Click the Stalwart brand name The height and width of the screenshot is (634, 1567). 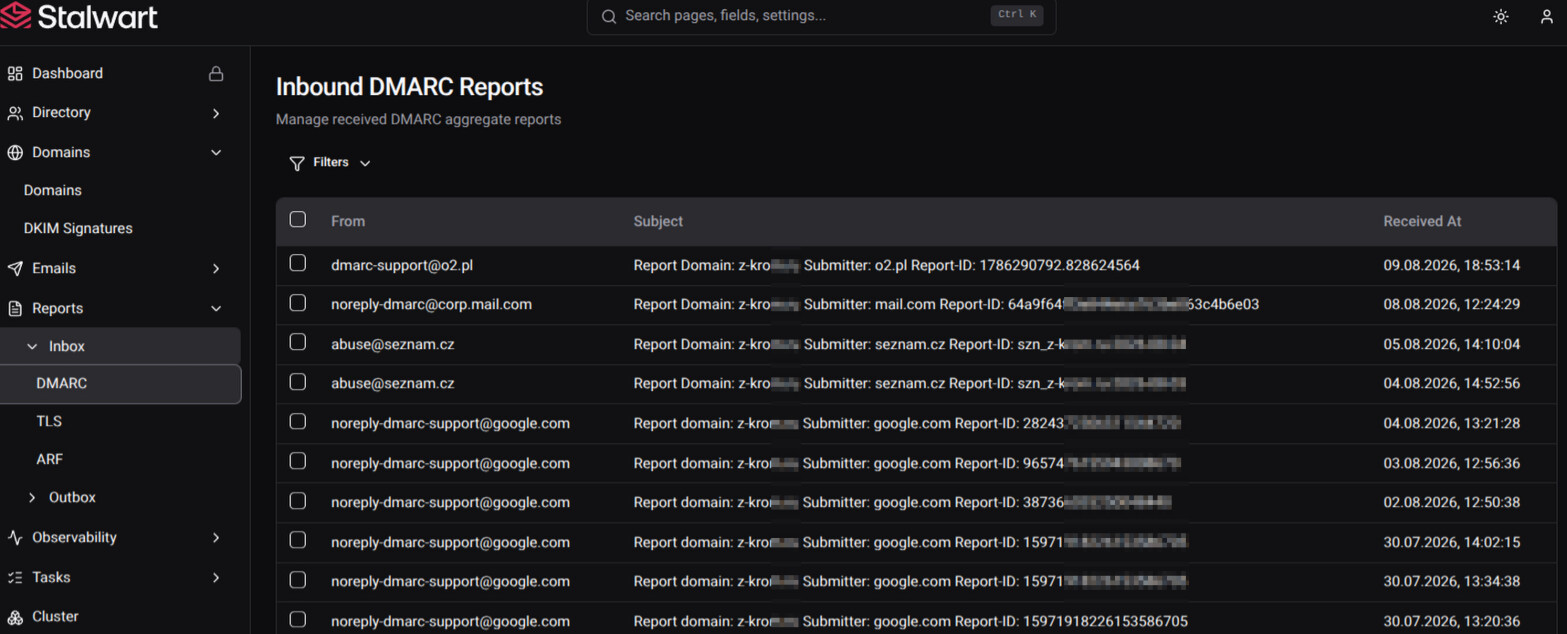click(99, 17)
